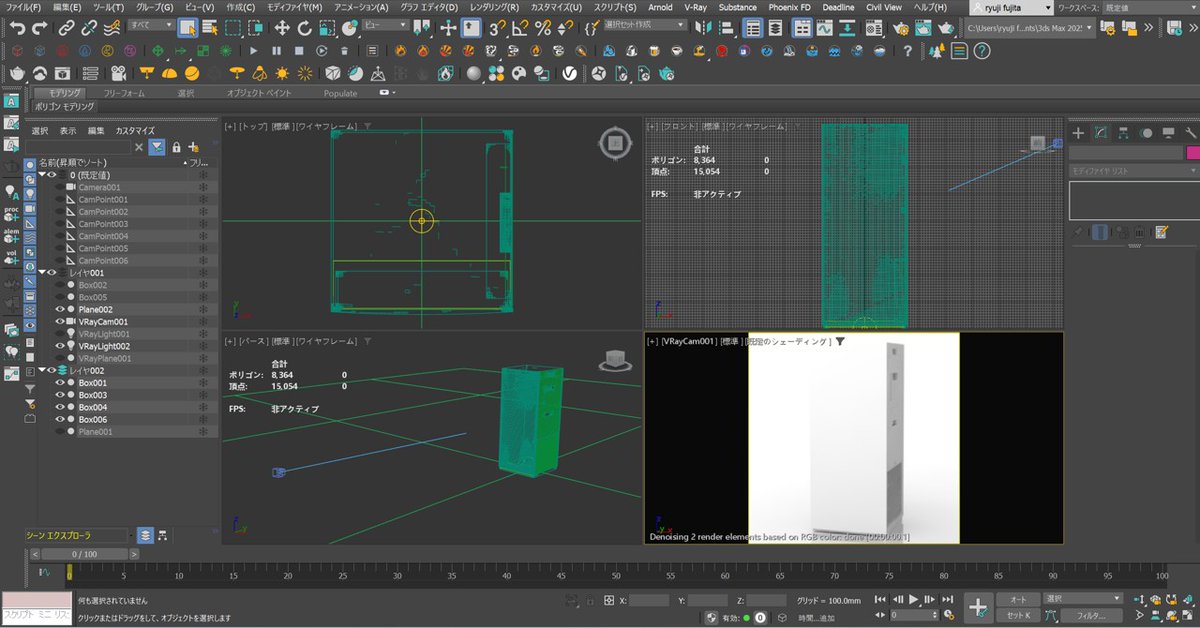Viewport: 1200px width, 628px height.
Task: Click the Set Keys large plus button
Action: [x=979, y=606]
